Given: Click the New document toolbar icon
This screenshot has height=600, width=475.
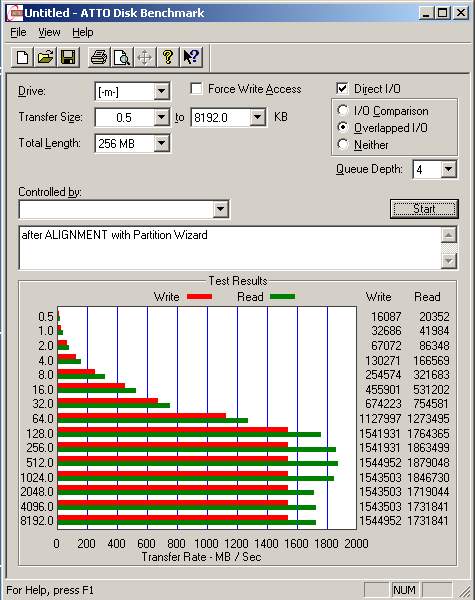Looking at the screenshot, I should point(22,57).
